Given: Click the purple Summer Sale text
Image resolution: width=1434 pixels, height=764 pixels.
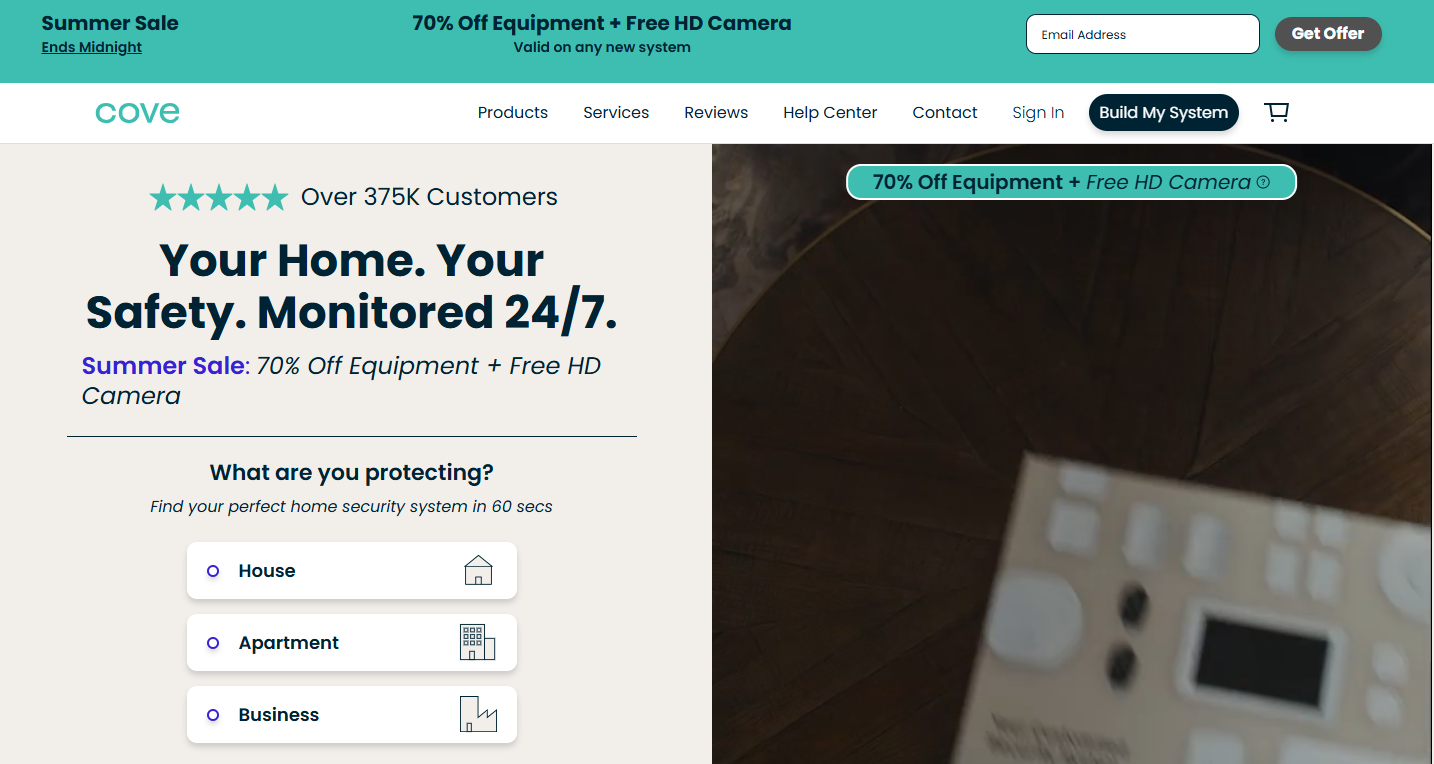Looking at the screenshot, I should coord(163,366).
